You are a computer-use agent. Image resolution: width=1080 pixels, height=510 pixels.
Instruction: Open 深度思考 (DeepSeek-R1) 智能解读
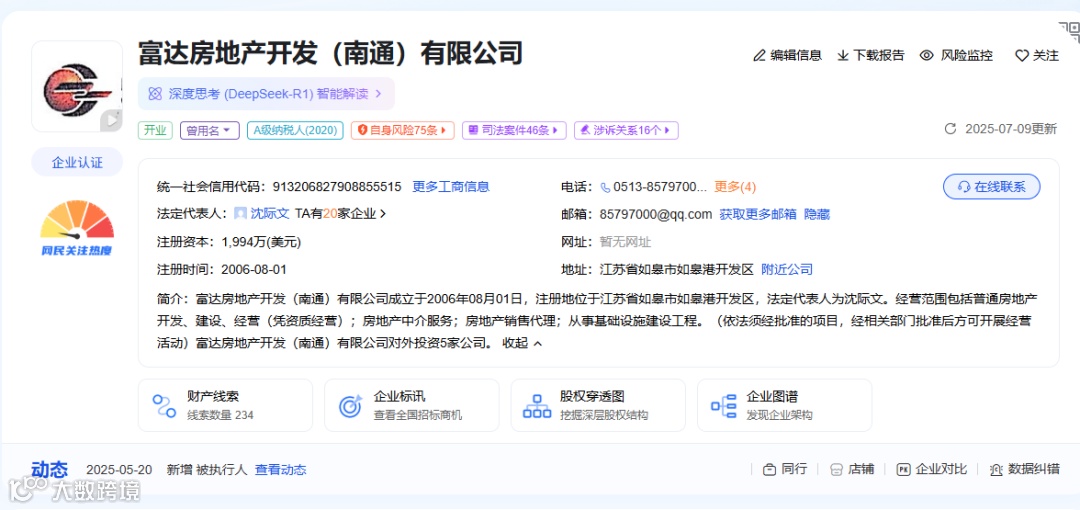(x=266, y=94)
